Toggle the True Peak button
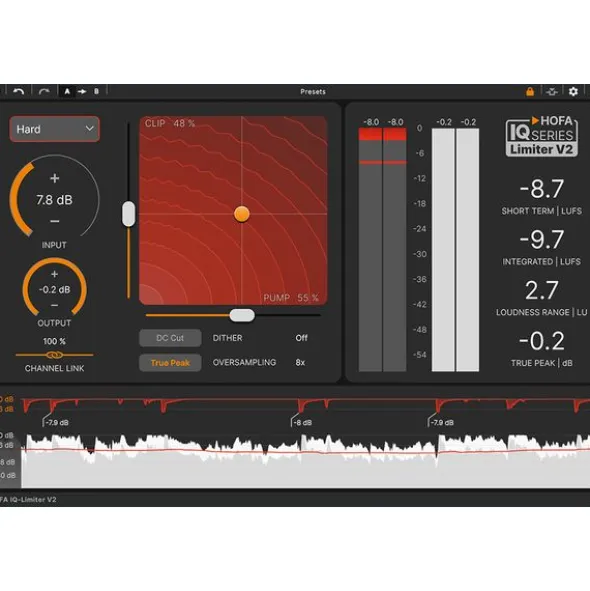590x591 pixels. tap(170, 363)
